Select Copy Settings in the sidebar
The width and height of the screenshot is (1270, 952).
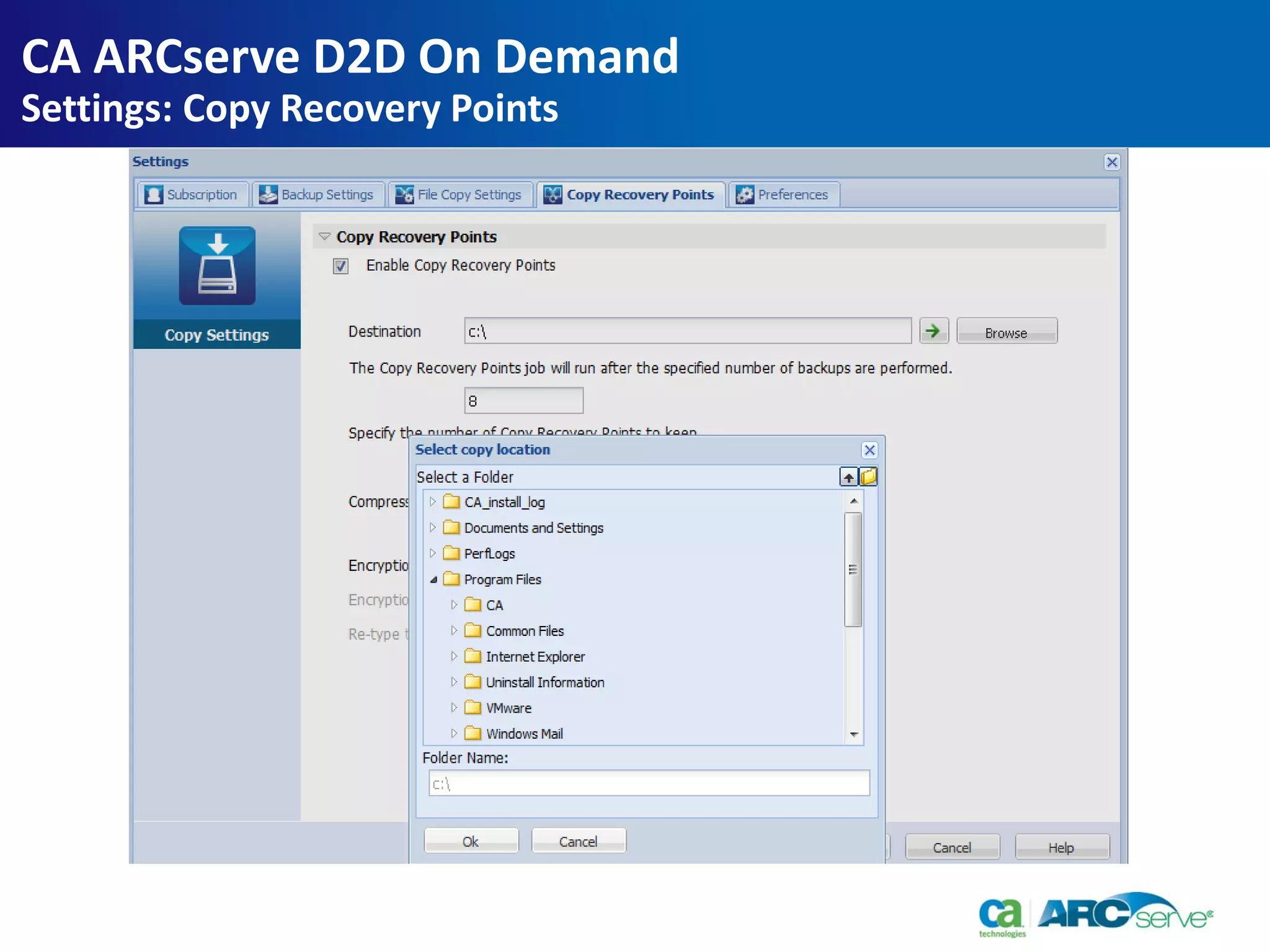217,335
